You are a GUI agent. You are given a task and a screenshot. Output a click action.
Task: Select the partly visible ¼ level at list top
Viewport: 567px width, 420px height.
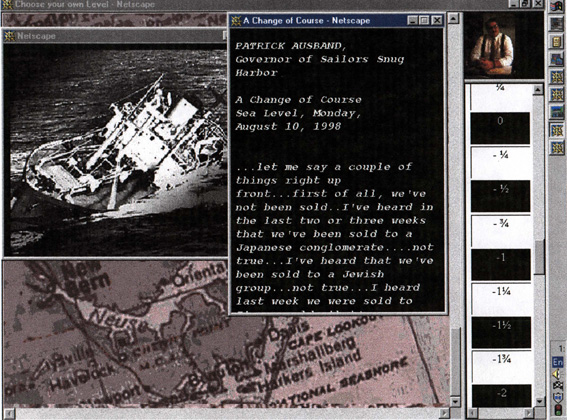[500, 97]
